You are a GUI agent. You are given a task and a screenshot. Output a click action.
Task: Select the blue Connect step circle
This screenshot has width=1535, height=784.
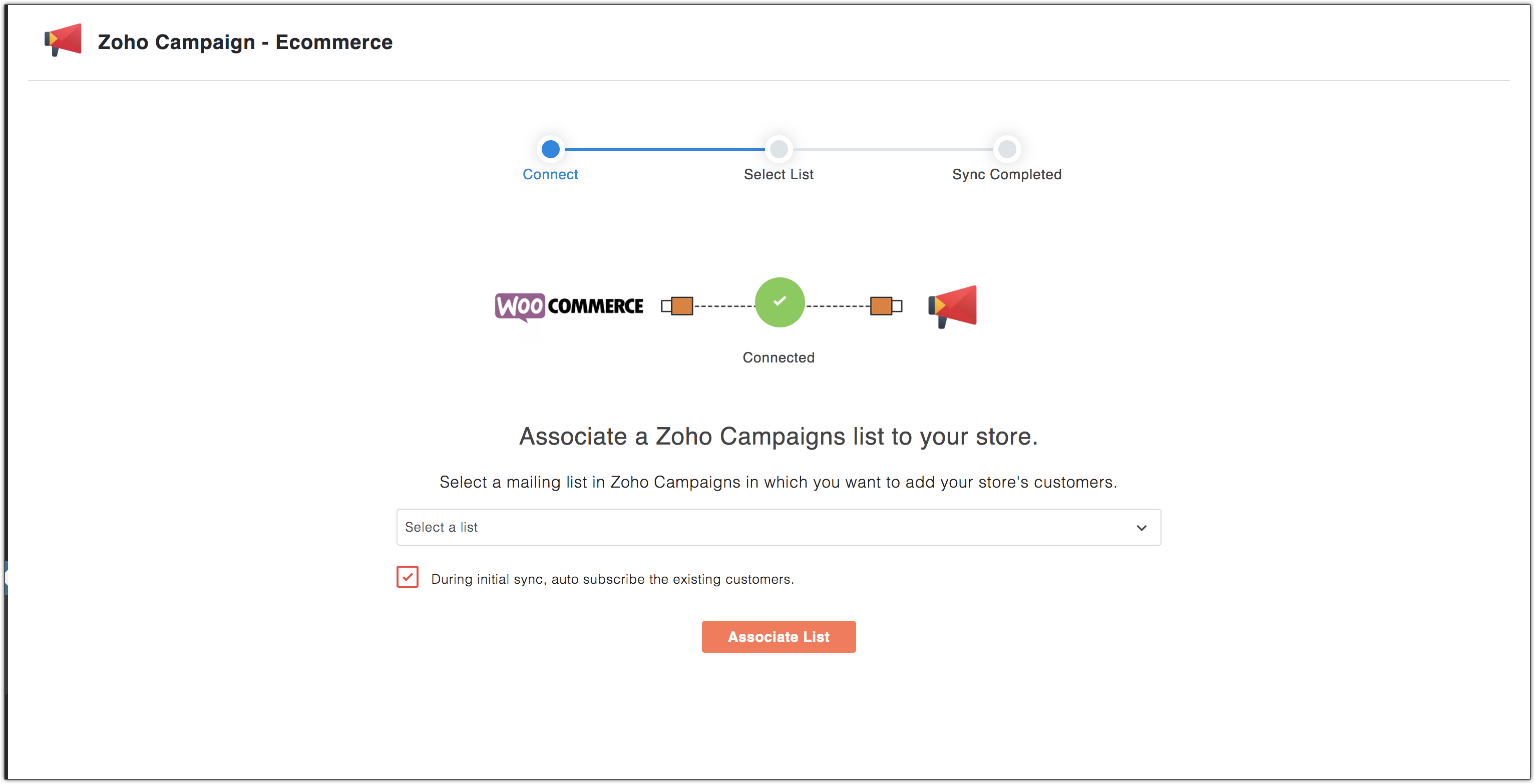550,150
